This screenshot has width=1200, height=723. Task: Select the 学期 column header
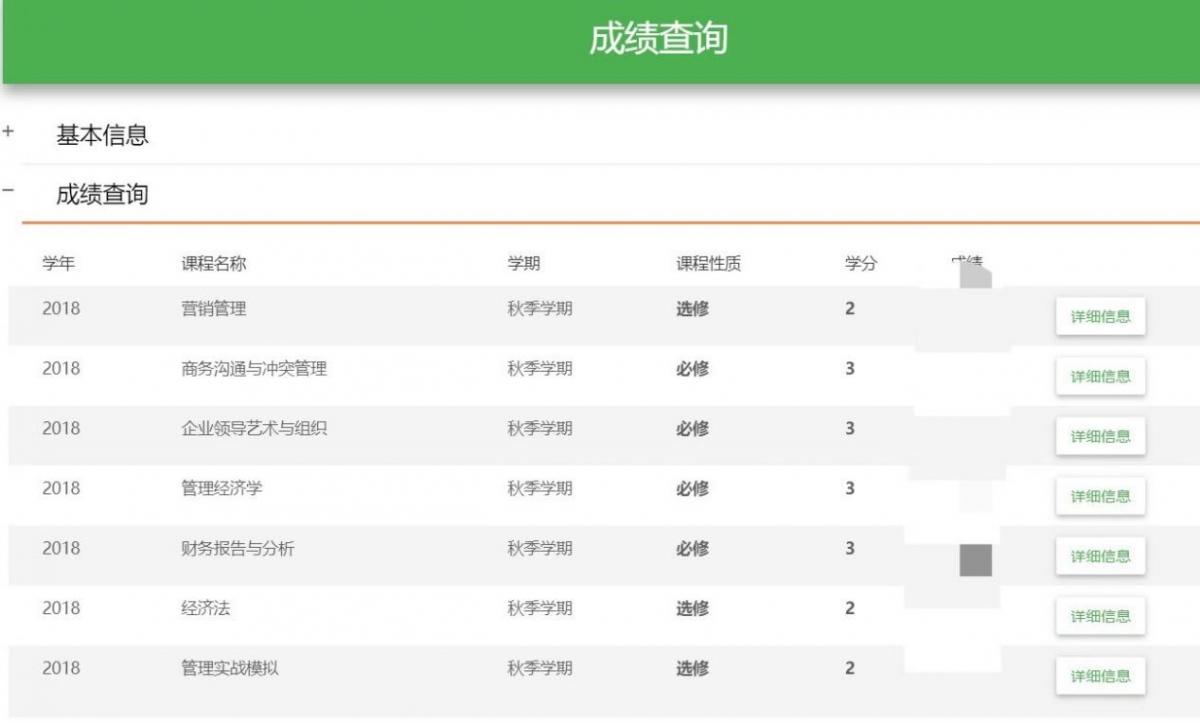click(523, 264)
